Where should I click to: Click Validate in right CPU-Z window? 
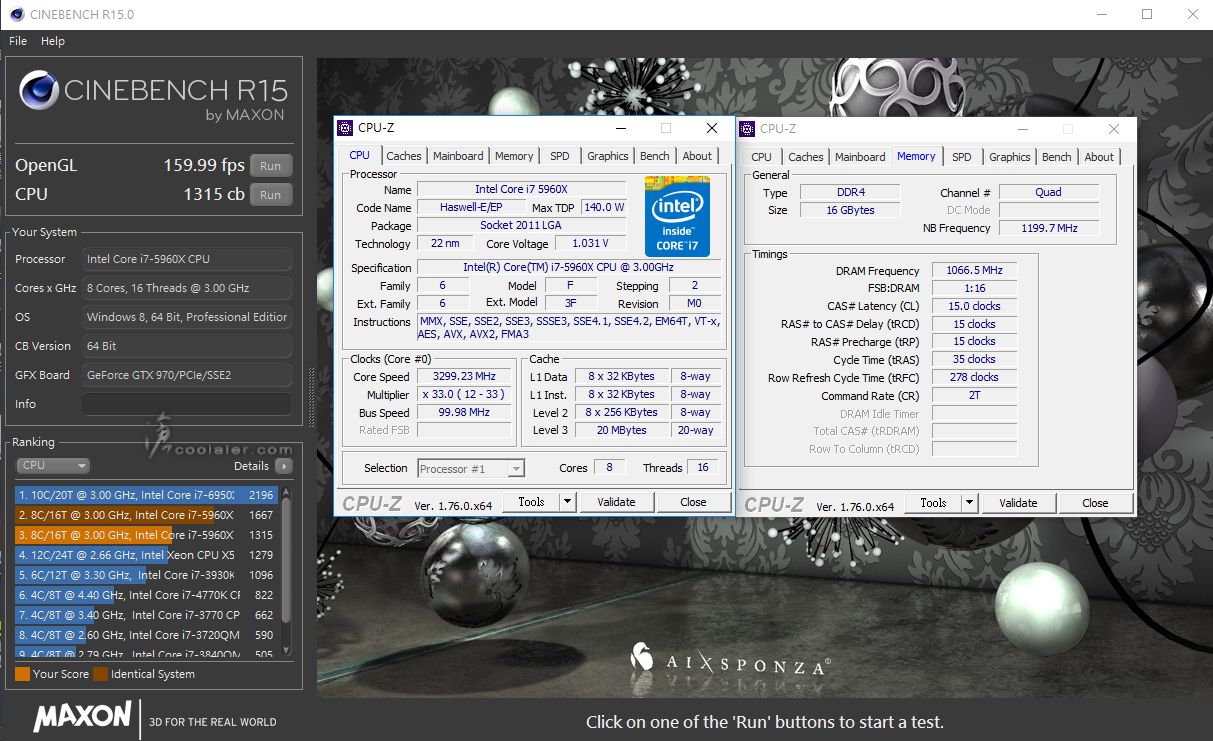point(1018,503)
